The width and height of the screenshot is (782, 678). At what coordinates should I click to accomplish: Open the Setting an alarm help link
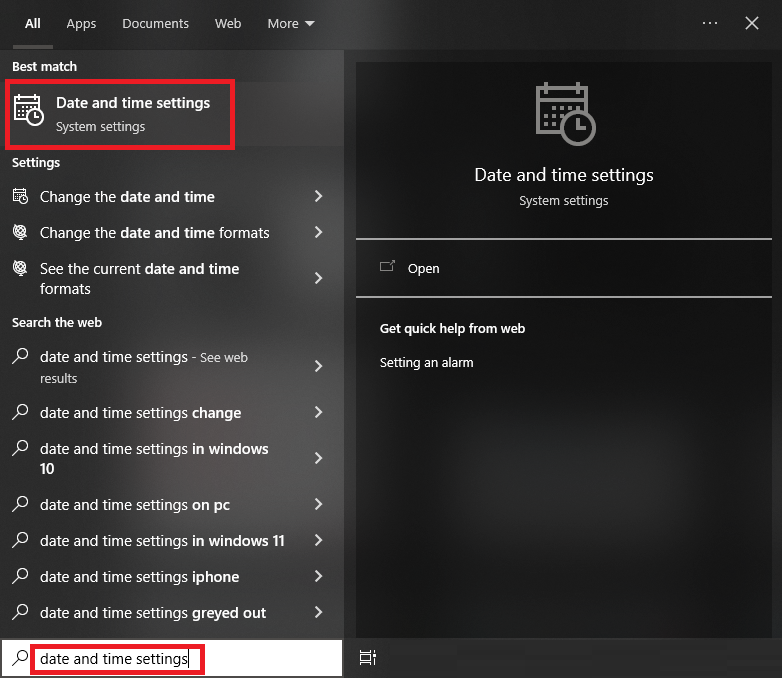click(x=426, y=363)
